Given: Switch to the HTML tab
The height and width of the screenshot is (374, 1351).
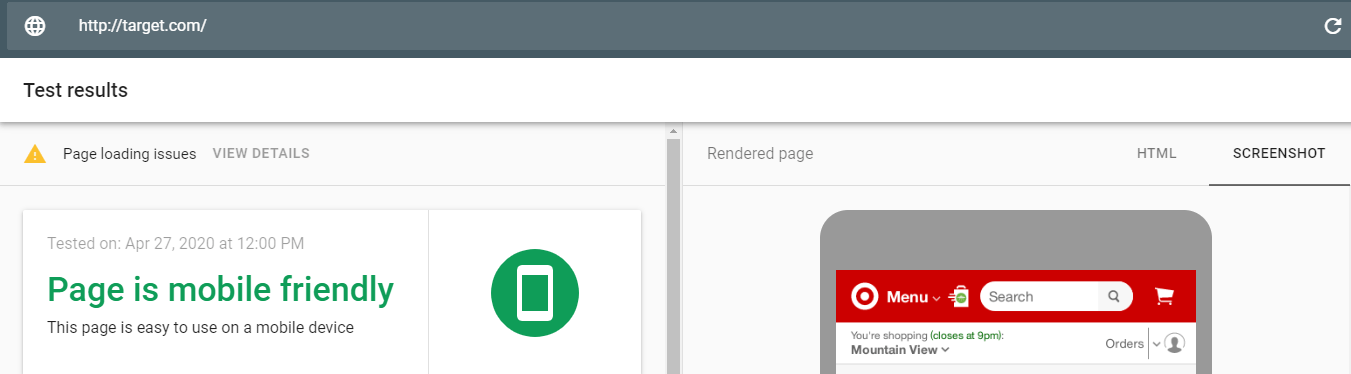Looking at the screenshot, I should [x=1157, y=154].
